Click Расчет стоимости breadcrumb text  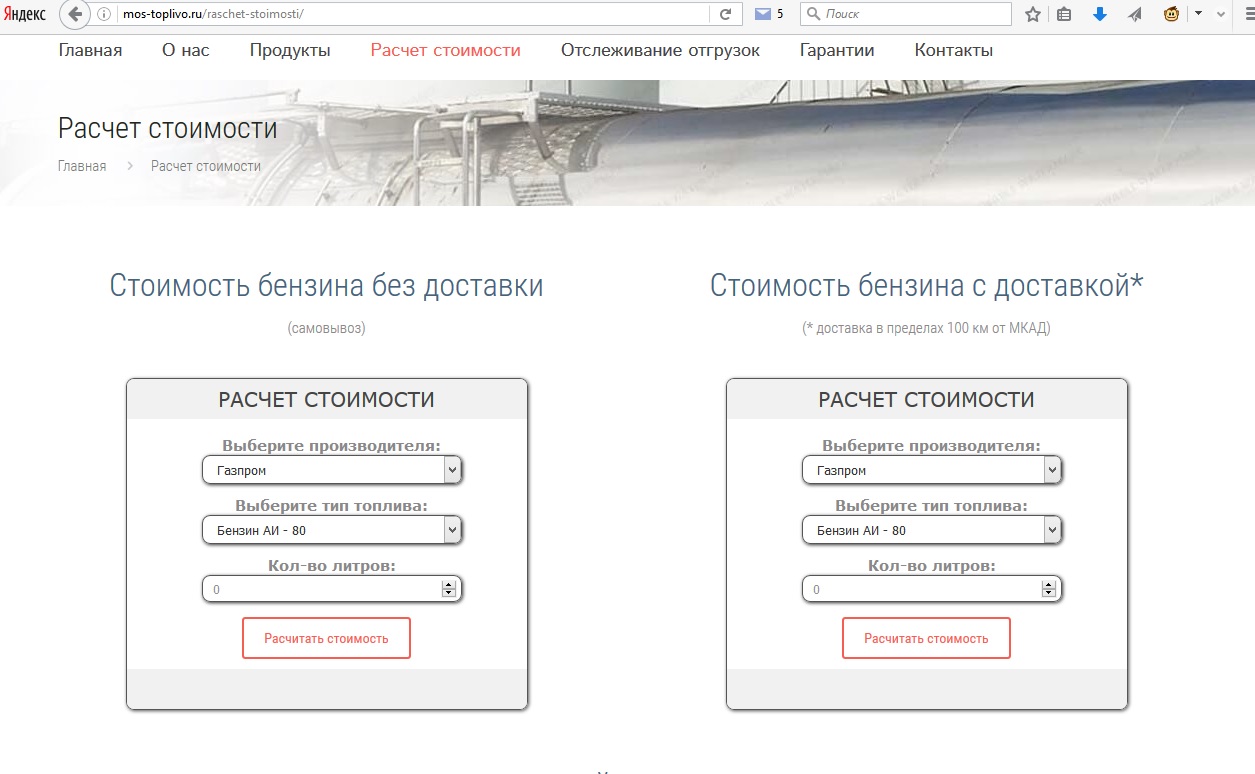pyautogui.click(x=206, y=166)
